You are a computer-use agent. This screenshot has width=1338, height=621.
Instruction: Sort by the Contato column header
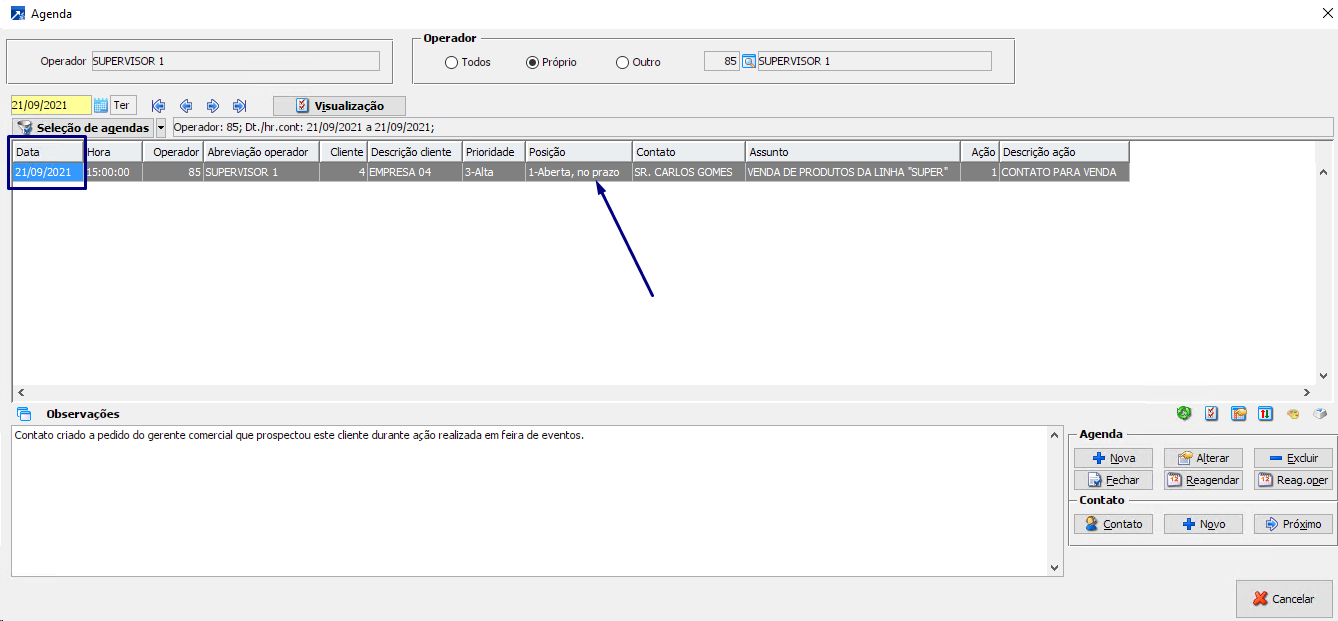tap(689, 152)
